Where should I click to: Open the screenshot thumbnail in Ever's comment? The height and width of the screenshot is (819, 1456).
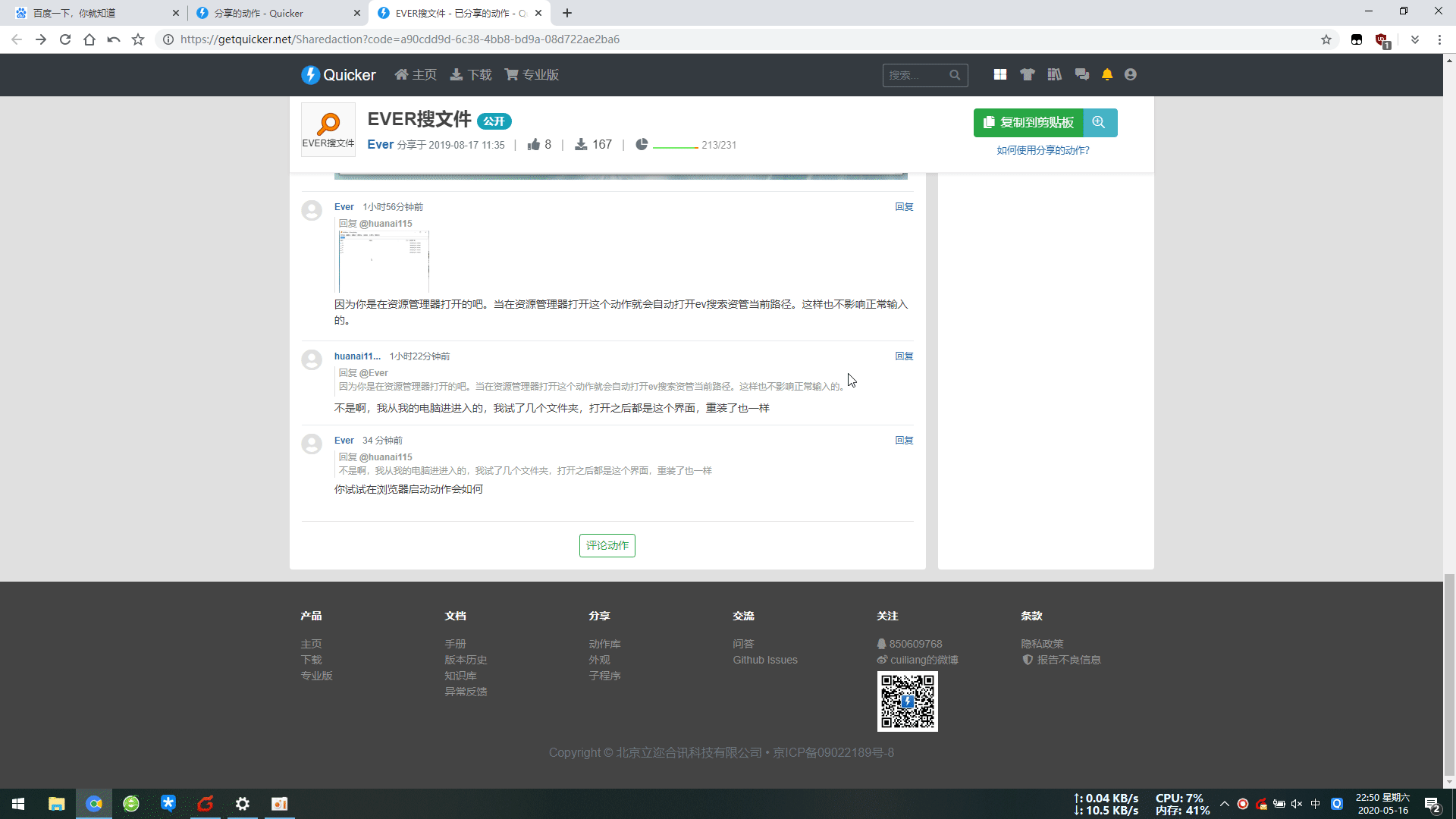coord(384,262)
